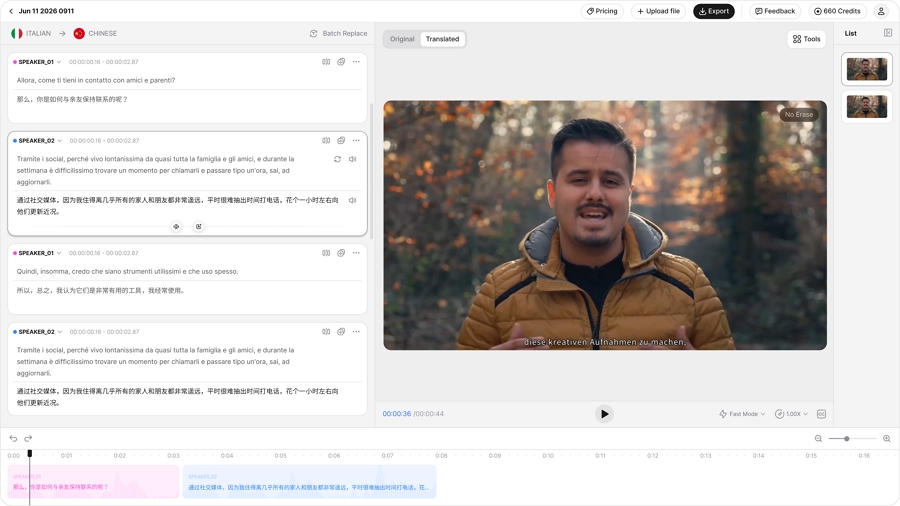Edit Chinese translation under 'Allora' line
Viewport: 900px width, 506px height.
[x=72, y=99]
